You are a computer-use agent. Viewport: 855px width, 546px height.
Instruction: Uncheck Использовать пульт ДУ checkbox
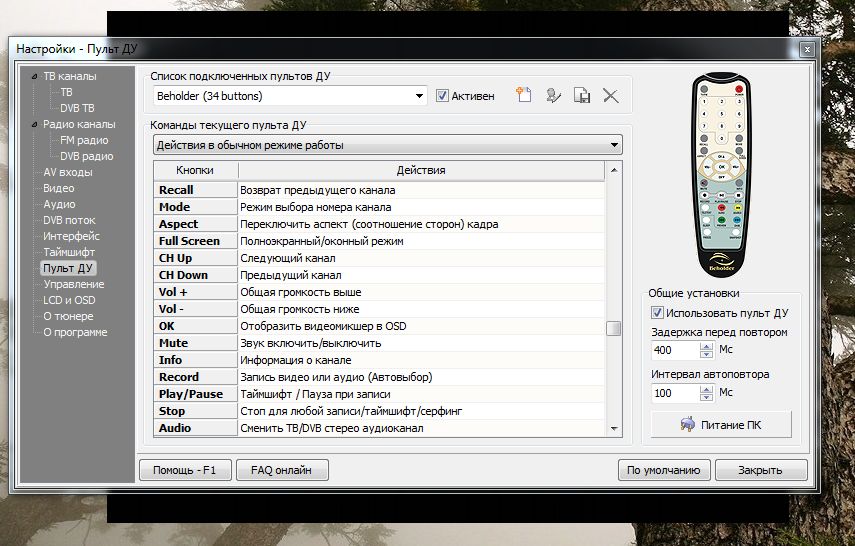point(657,314)
